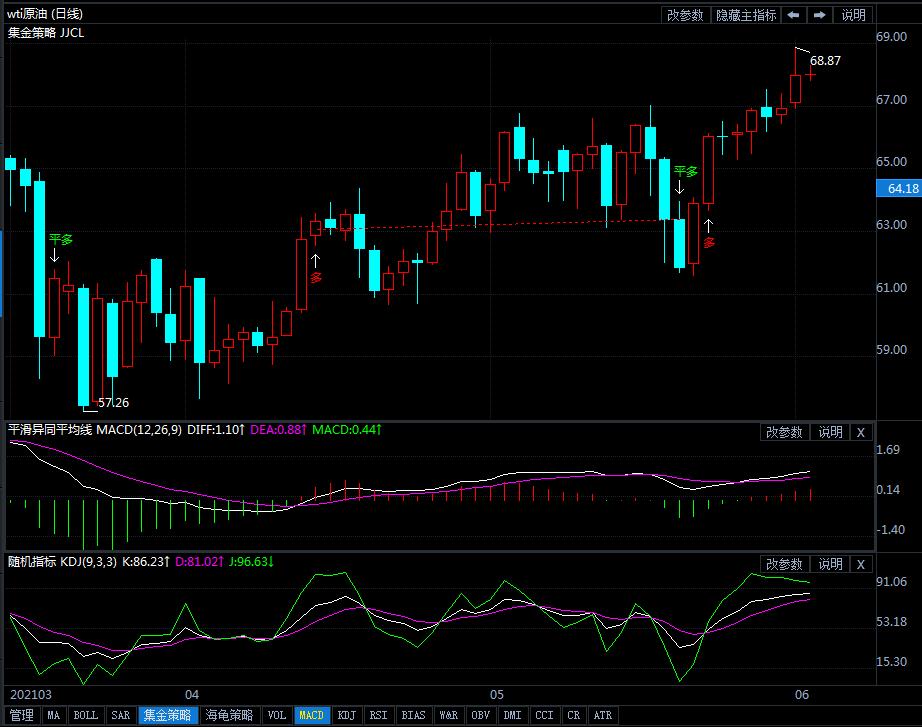Select the VOL indicator tab
Viewport: 922px width, 727px height.
pos(277,715)
